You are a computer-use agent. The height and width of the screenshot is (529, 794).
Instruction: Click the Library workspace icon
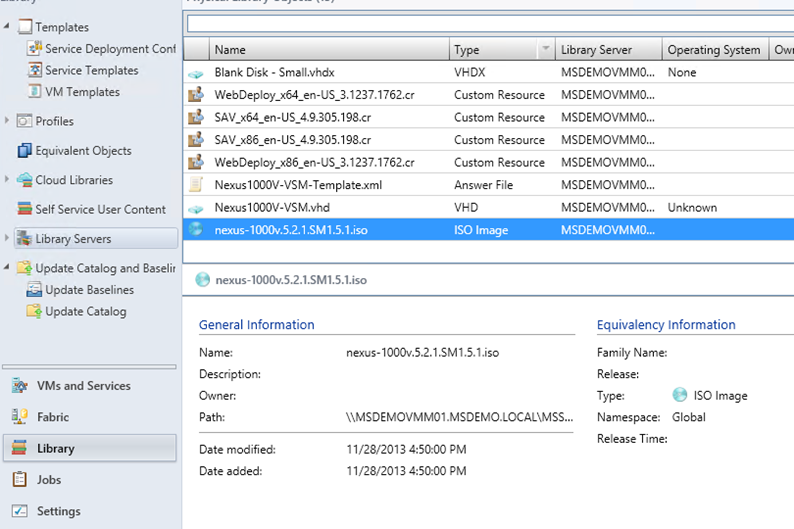[20, 448]
